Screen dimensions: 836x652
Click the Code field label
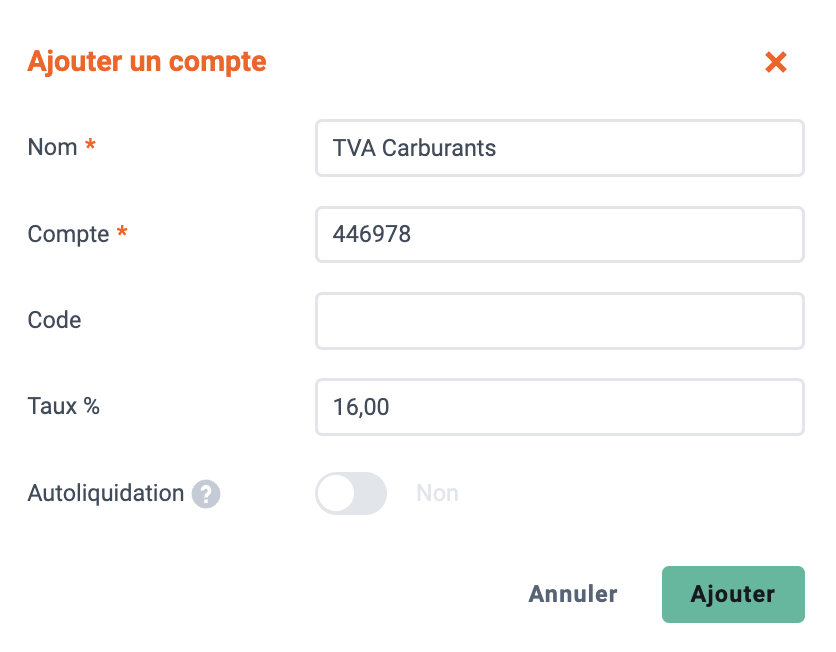(54, 320)
